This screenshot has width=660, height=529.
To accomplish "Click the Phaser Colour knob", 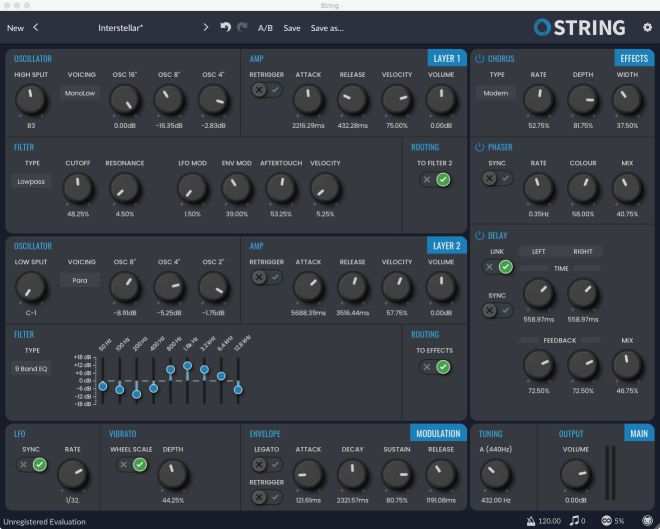I will [x=583, y=188].
